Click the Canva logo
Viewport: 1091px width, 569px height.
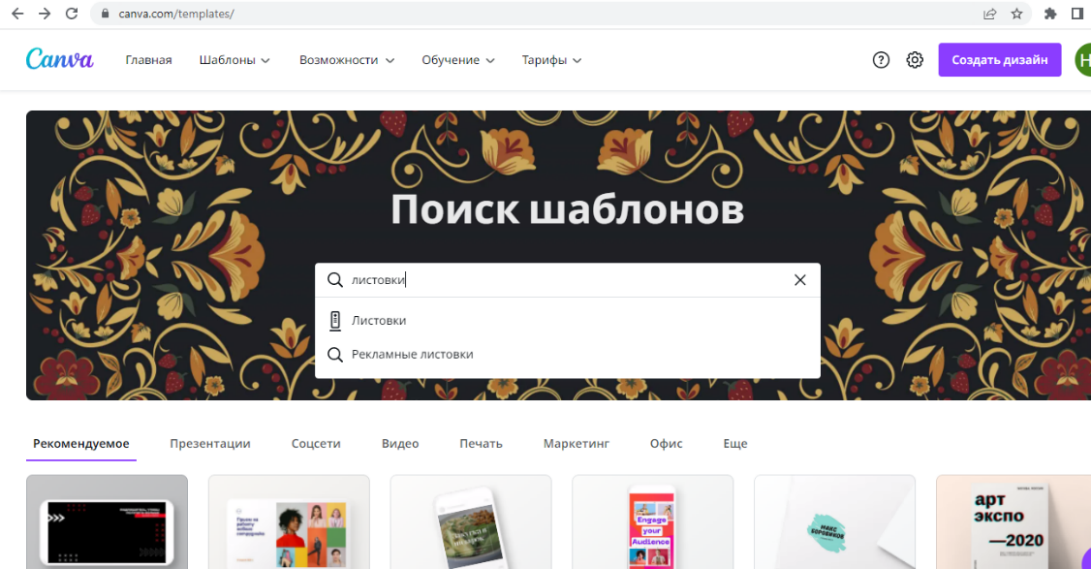click(60, 59)
